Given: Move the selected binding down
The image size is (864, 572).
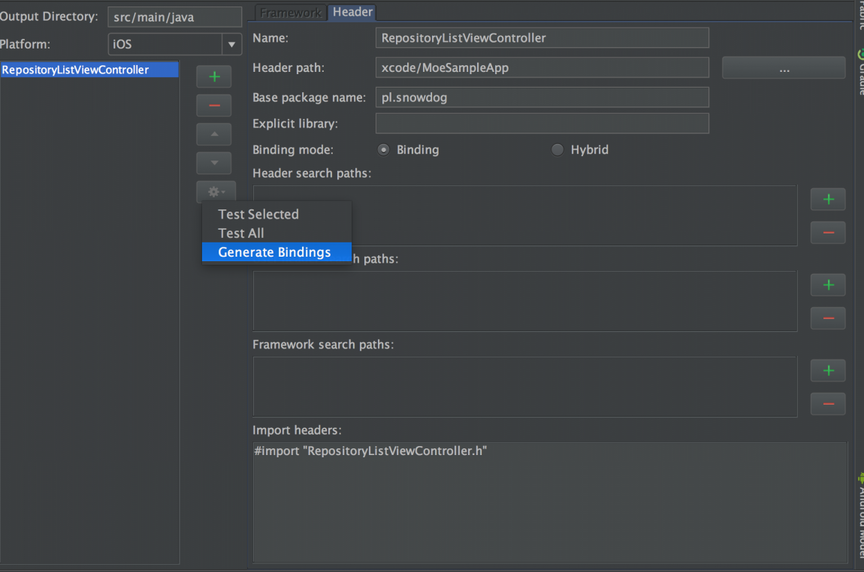Looking at the screenshot, I should (214, 163).
